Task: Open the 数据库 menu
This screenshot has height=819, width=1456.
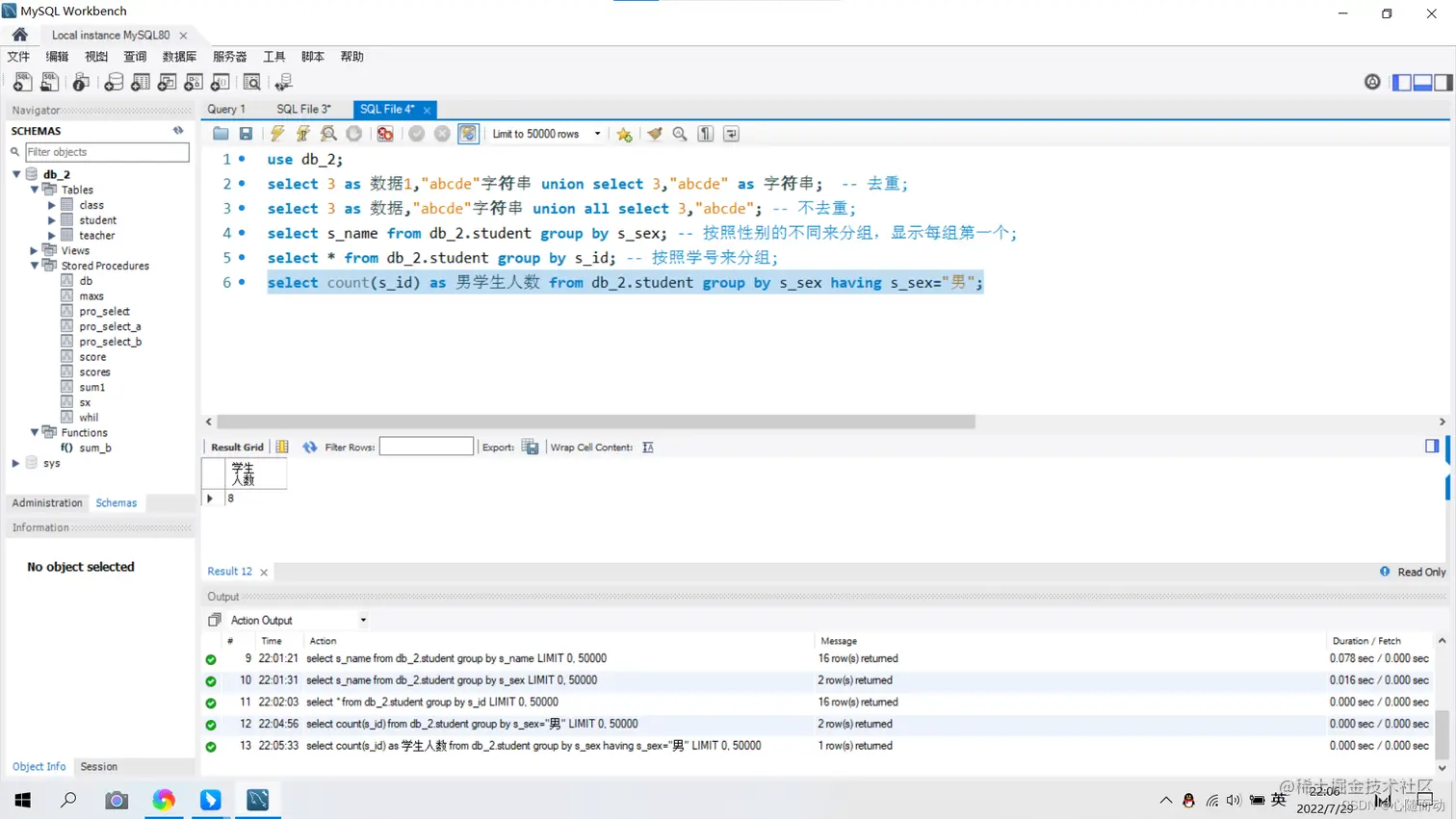Action: (x=179, y=57)
